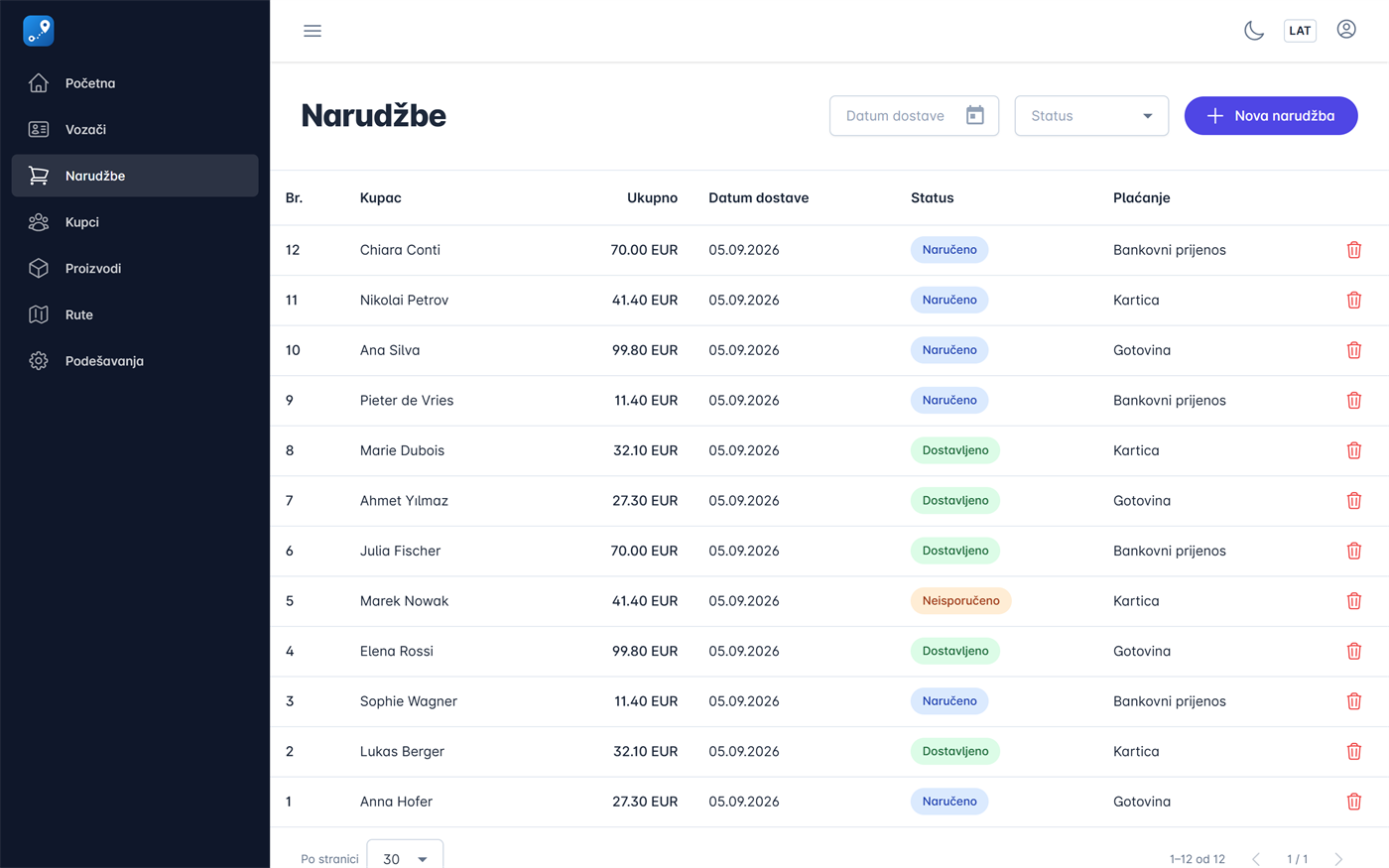Viewport: 1389px width, 868px height.
Task: Delete order 11 Nikolai Petrov
Action: pyautogui.click(x=1354, y=300)
